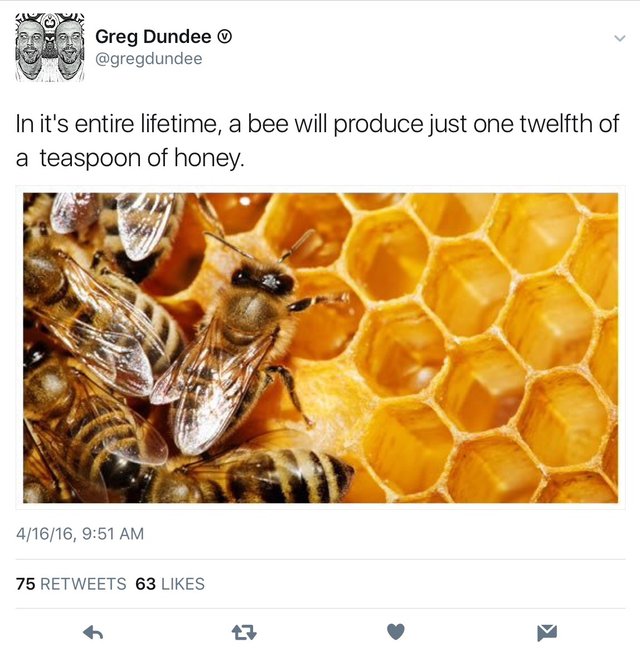Click the reply arrow icon
The width and height of the screenshot is (640, 656).
(x=93, y=633)
